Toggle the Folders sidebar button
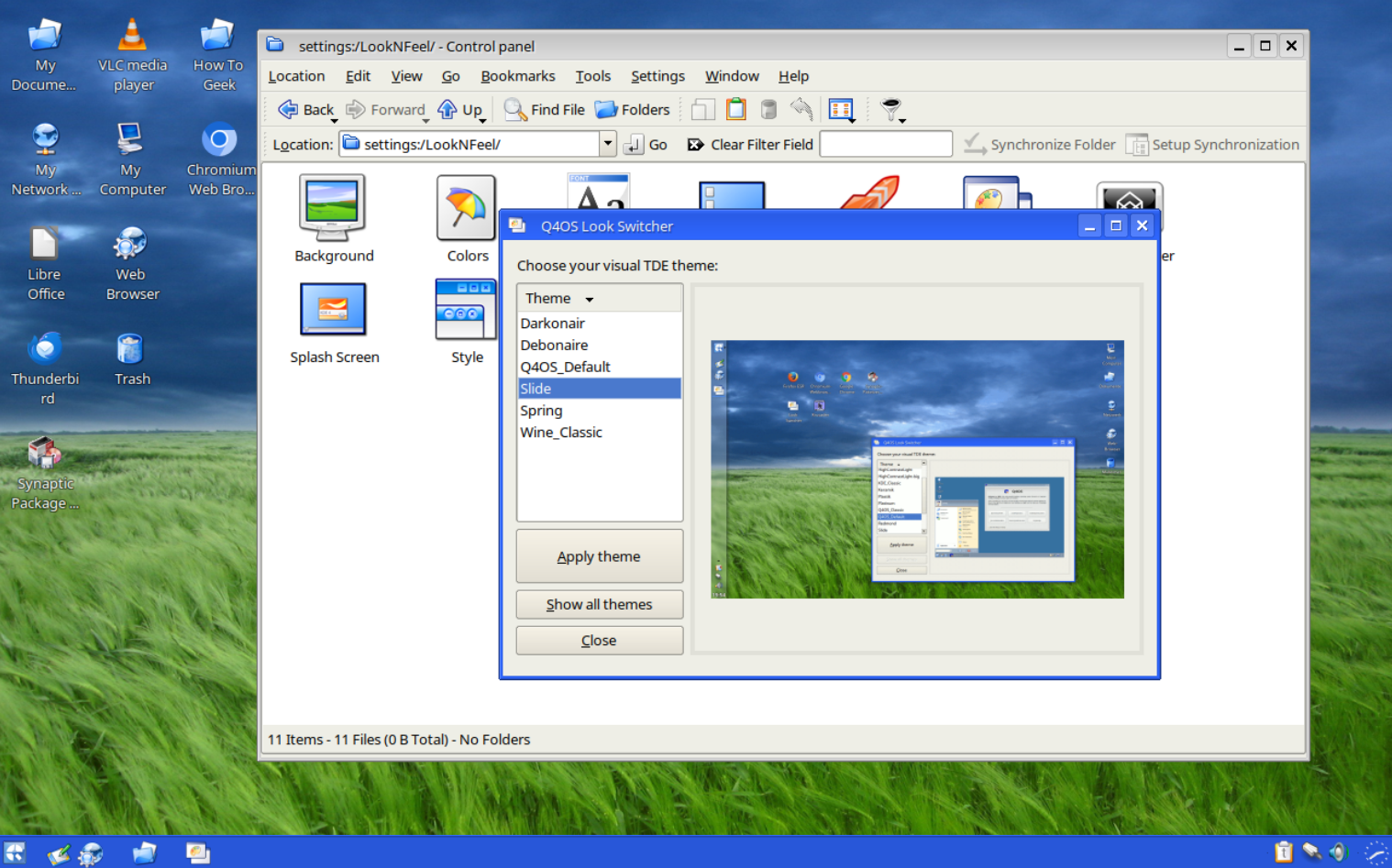The width and height of the screenshot is (1392, 868). (633, 109)
